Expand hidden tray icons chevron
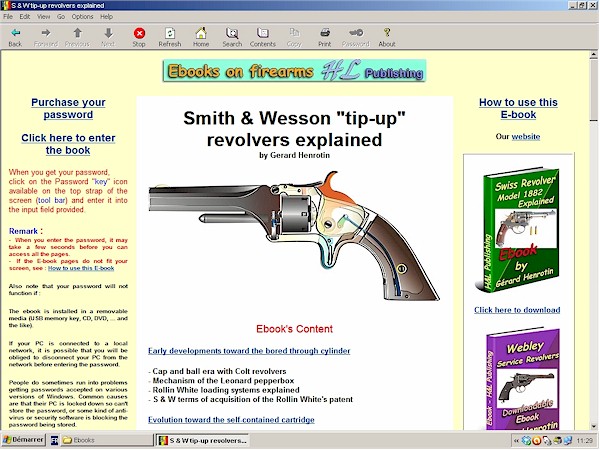The width and height of the screenshot is (600, 450). pyautogui.click(x=516, y=440)
